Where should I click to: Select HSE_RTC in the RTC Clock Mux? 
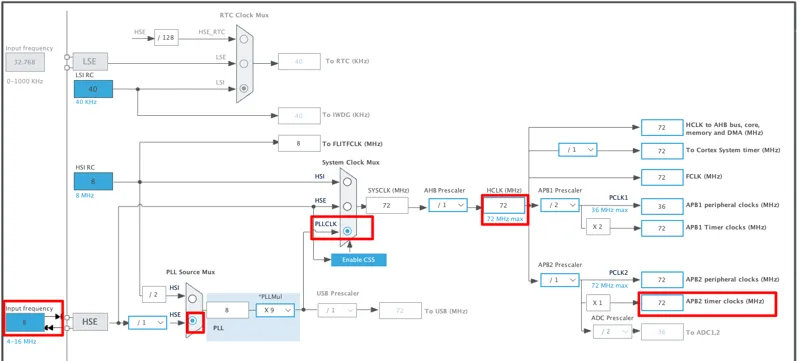click(244, 39)
